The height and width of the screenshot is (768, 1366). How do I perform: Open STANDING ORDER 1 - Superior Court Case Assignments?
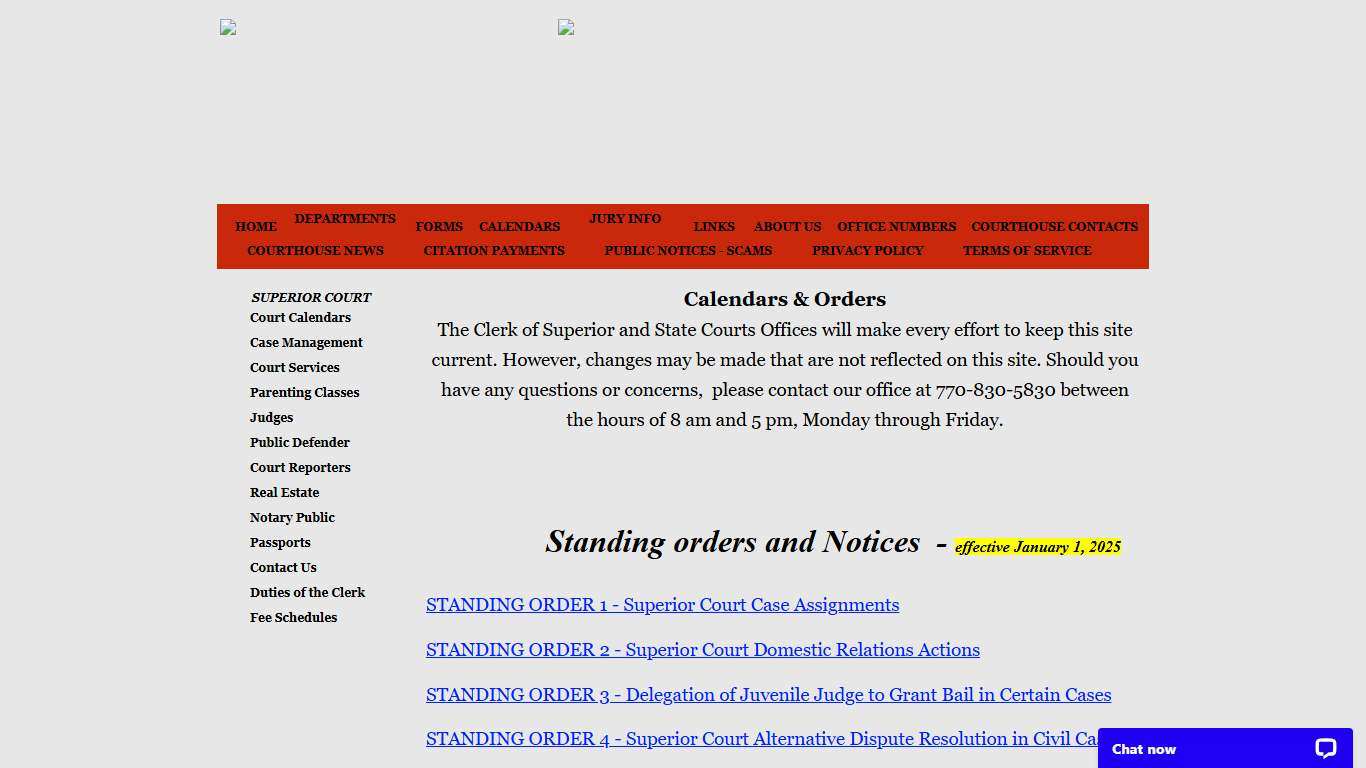coord(662,605)
